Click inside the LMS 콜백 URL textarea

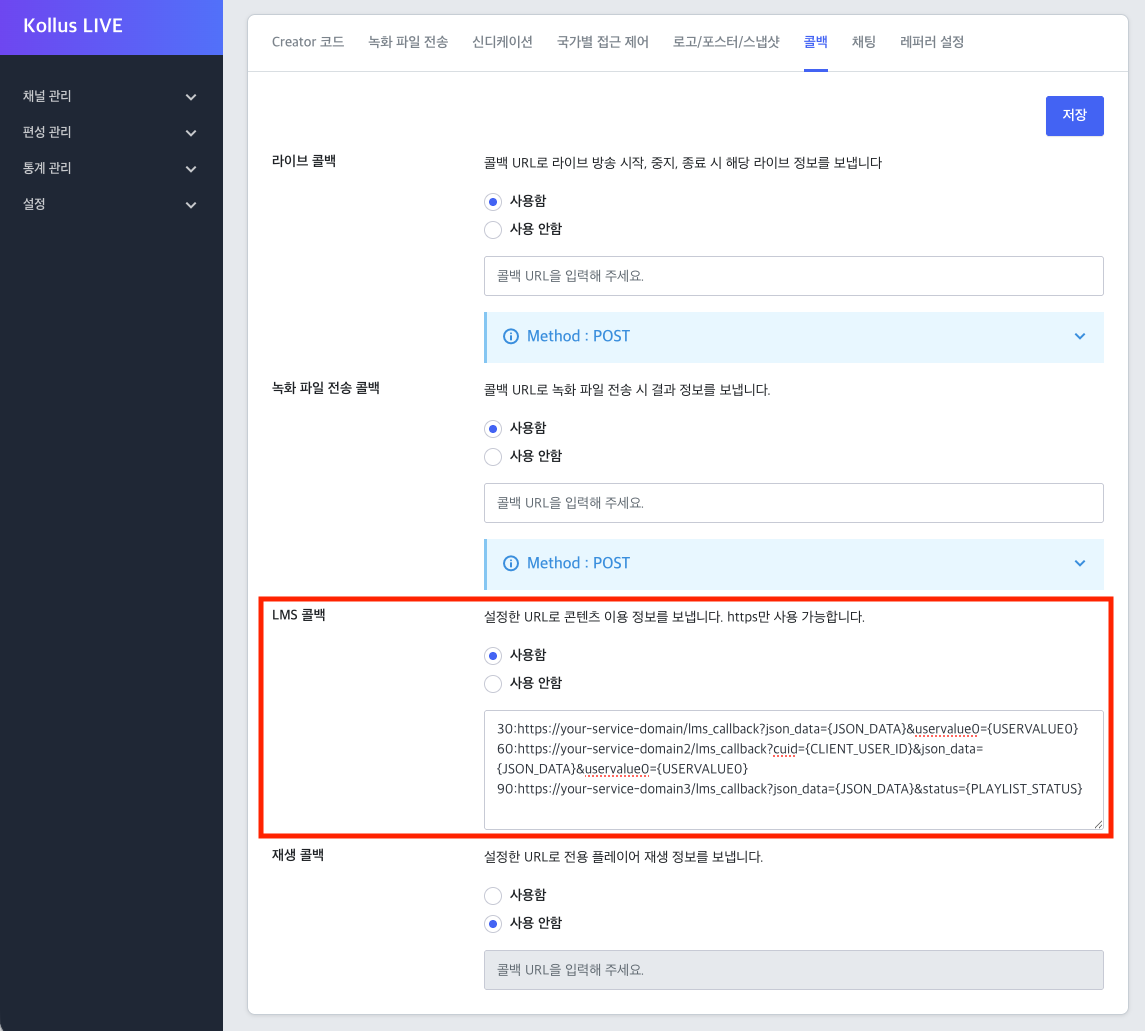pos(793,770)
